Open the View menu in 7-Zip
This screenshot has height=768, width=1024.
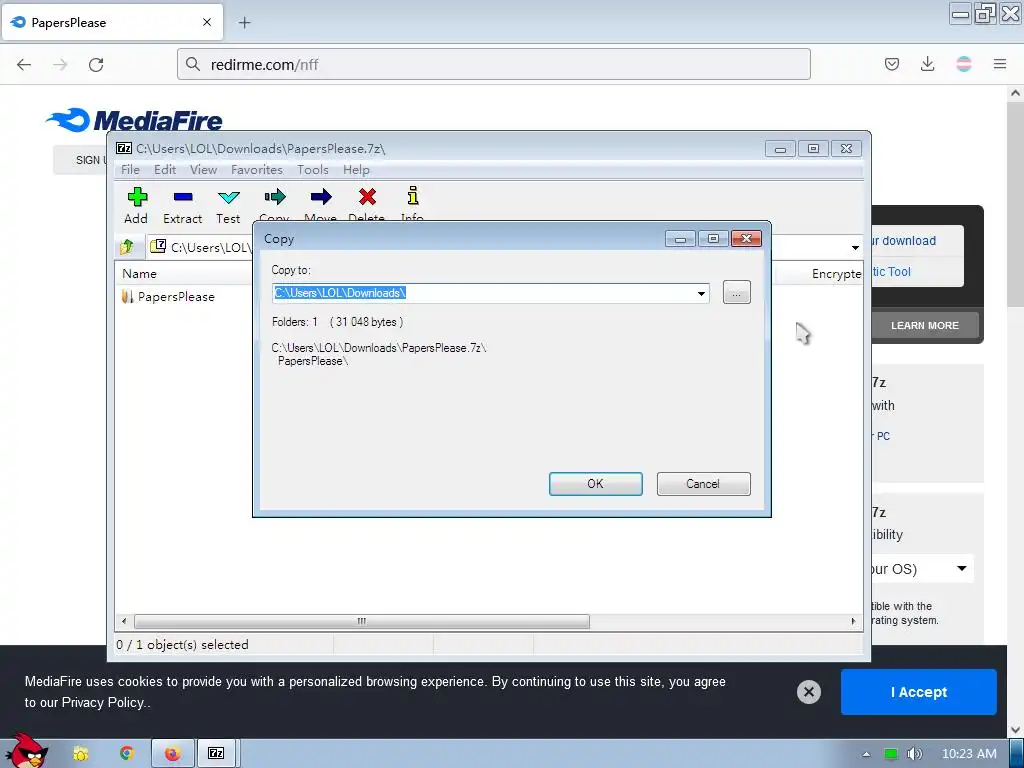(x=203, y=170)
